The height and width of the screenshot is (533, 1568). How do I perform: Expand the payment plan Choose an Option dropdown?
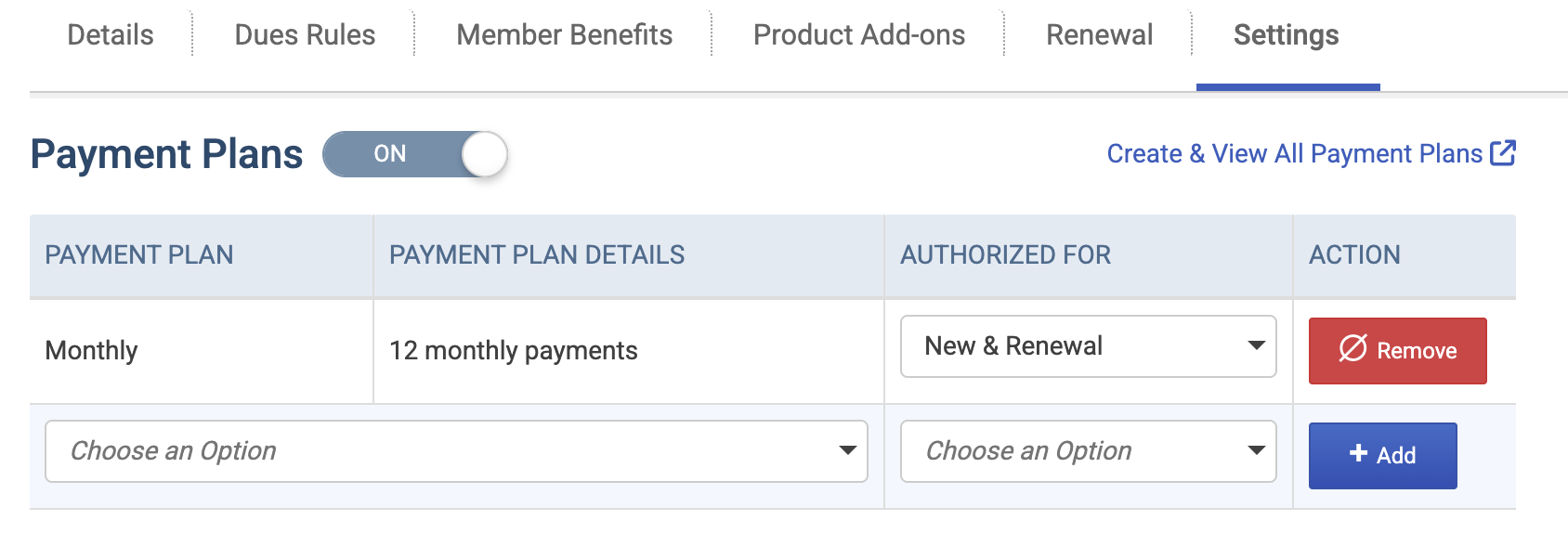tap(456, 451)
